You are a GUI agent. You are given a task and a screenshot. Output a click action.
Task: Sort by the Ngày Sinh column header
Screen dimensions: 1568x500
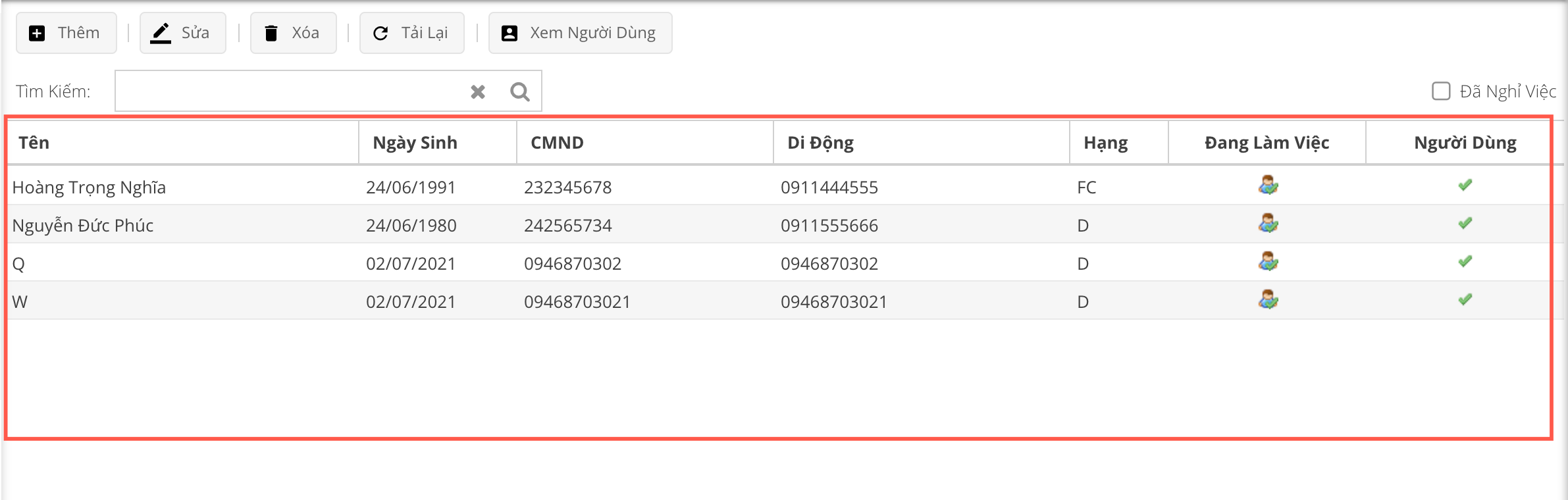(x=415, y=143)
